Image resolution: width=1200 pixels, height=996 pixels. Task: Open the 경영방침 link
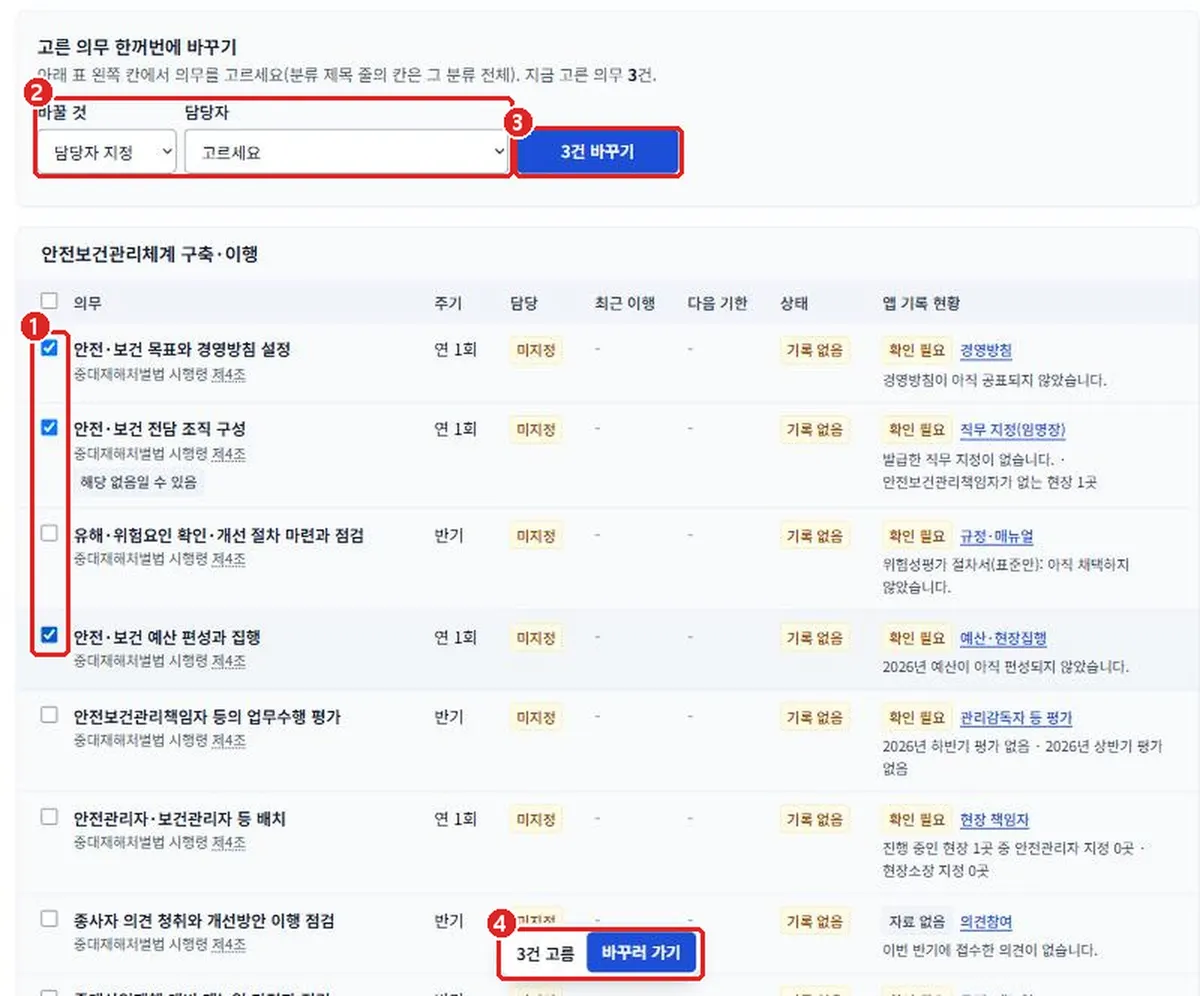point(986,350)
